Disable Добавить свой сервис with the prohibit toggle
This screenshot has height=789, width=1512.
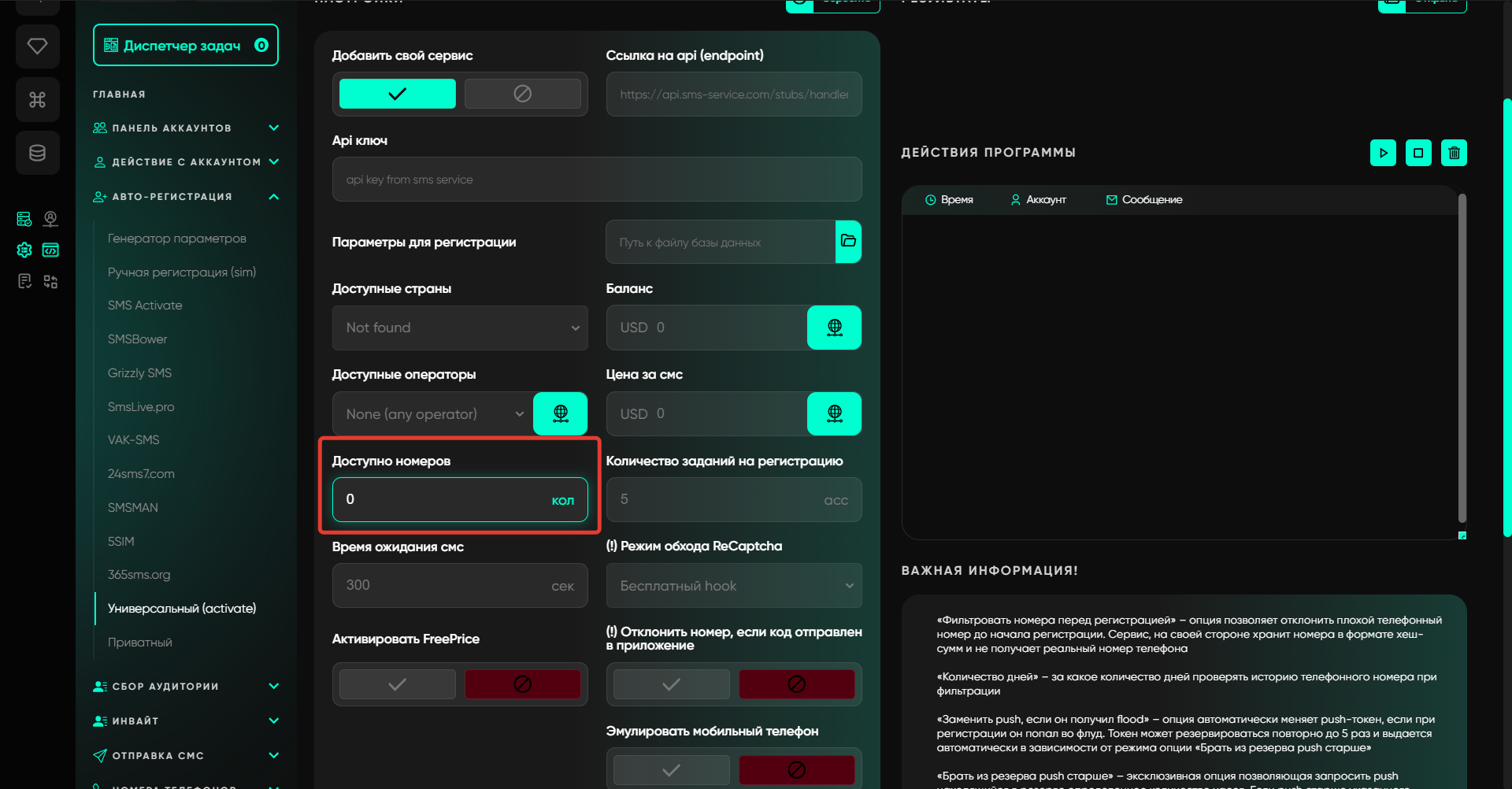click(x=522, y=94)
